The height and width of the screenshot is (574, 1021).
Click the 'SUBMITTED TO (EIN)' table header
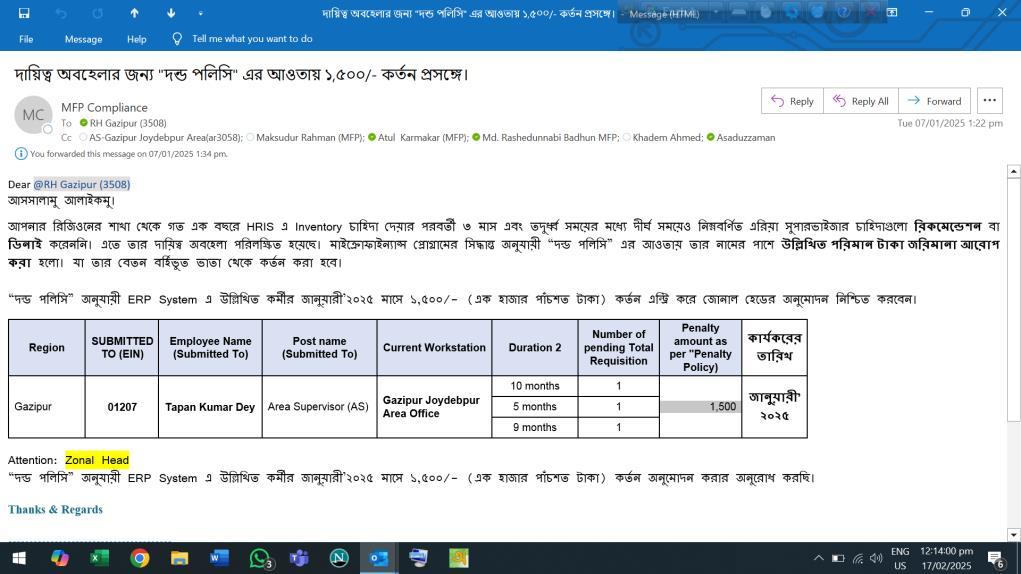(122, 348)
